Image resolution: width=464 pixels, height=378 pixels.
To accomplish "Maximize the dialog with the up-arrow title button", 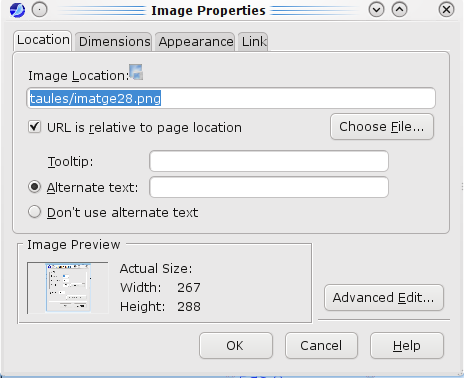I will click(399, 10).
